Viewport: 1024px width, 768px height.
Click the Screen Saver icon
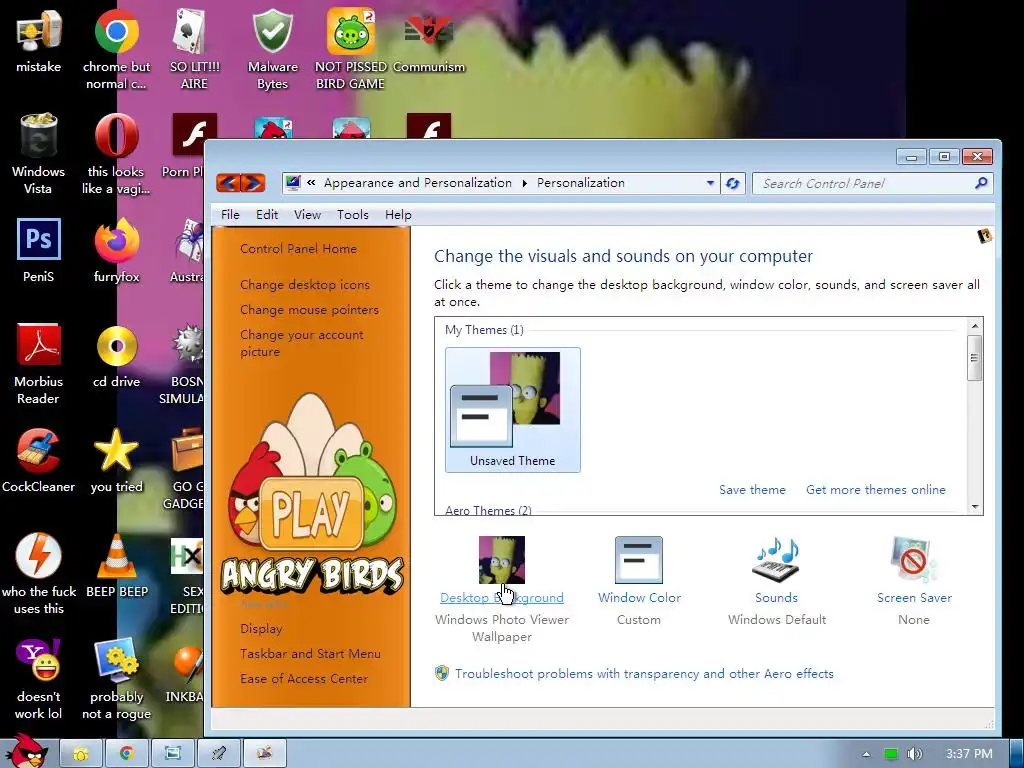pos(914,560)
